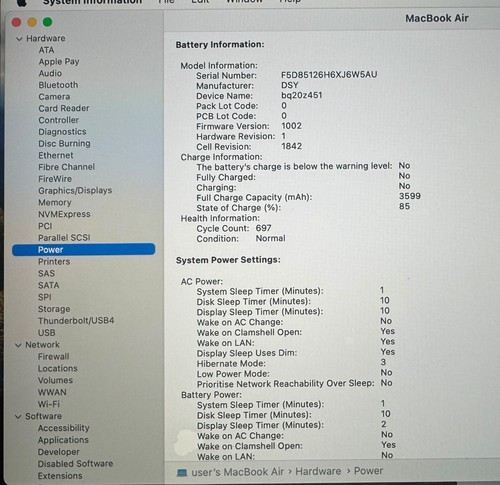500x485 pixels.
Task: Click Hardware in the bottom path bar
Action: coord(318,471)
